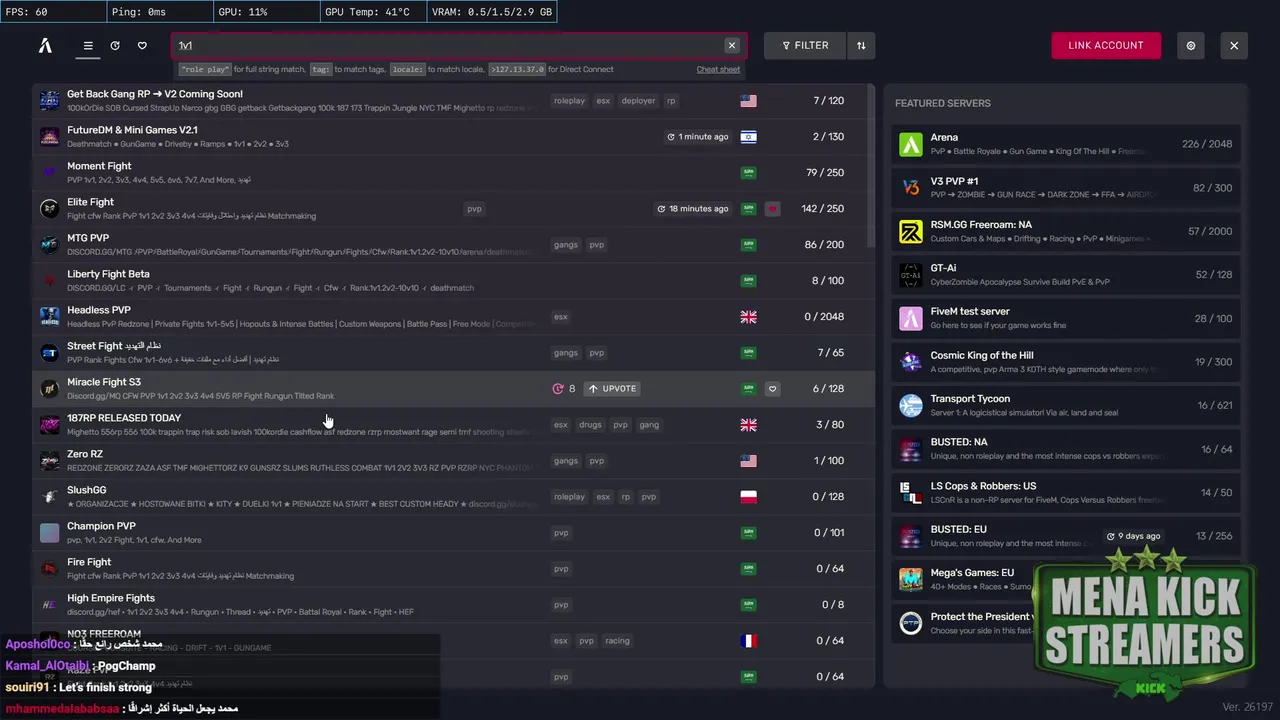Click the FutureDM & Mini Games server icon
Screen dimensions: 1280x720
tap(49, 137)
